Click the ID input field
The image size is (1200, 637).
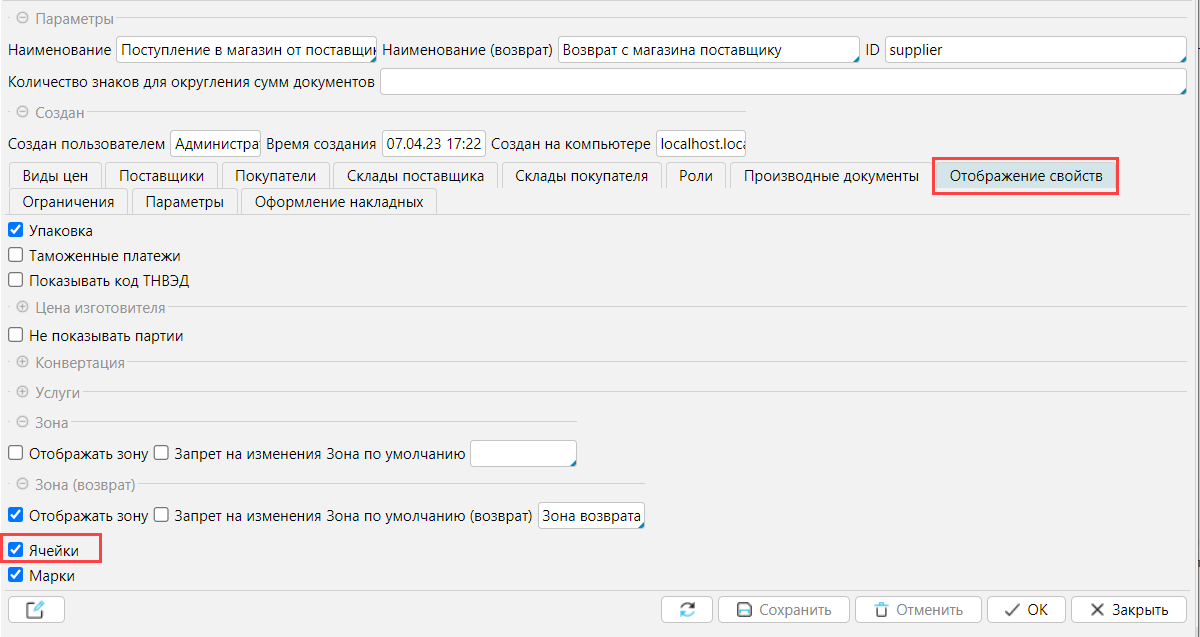tap(1034, 49)
